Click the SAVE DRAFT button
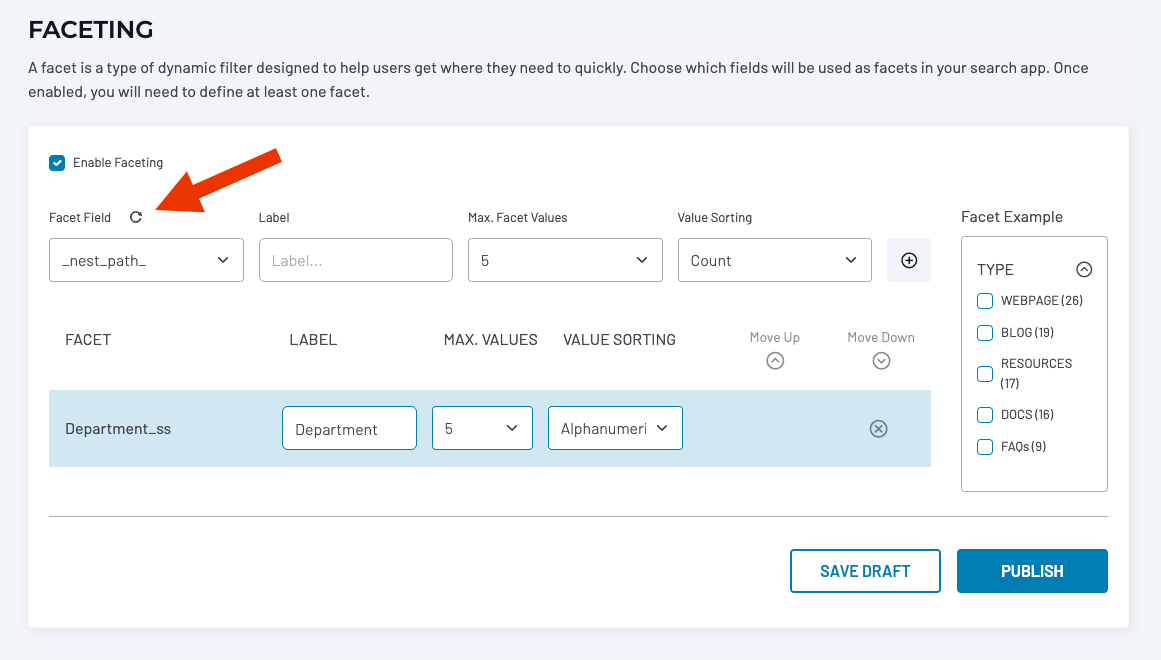The height and width of the screenshot is (660, 1161). tap(865, 571)
